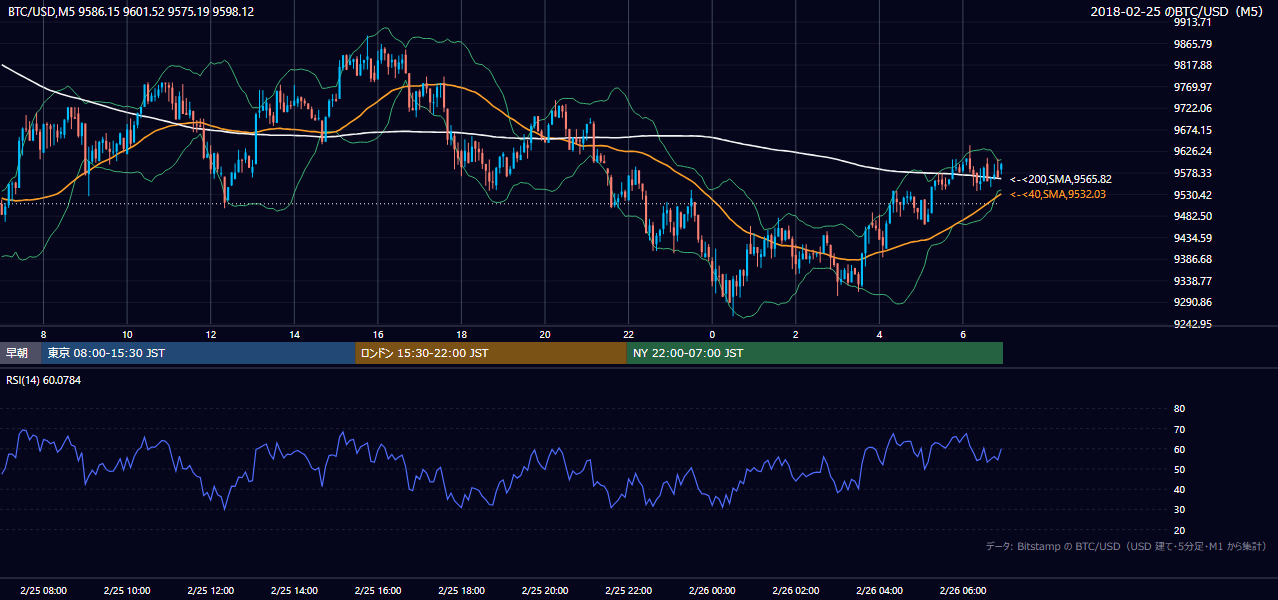Click the 9626.24 price axis label
Viewport: 1278px width, 600px height.
click(x=1193, y=151)
